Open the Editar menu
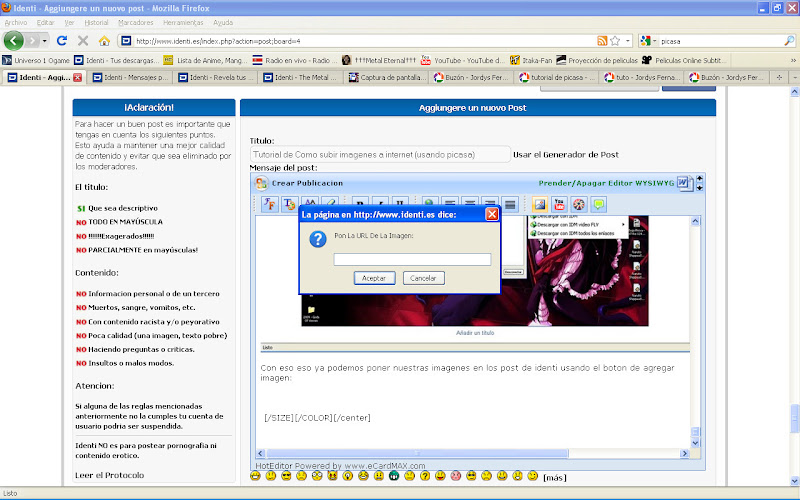Viewport: 800px width, 500px height. pos(45,22)
